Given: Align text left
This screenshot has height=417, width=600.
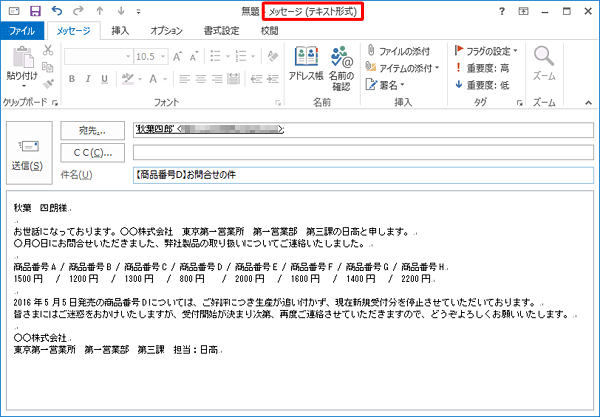Looking at the screenshot, I should [x=185, y=79].
